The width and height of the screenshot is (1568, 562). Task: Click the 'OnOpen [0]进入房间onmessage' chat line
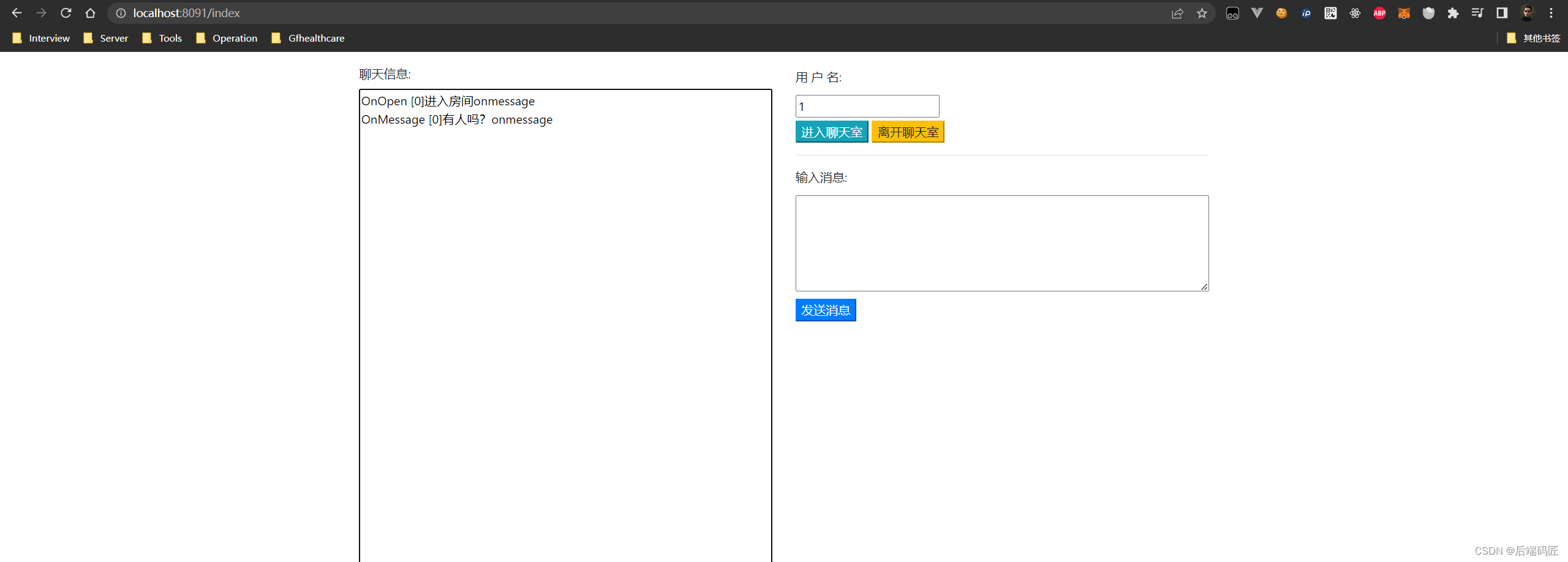pos(448,102)
